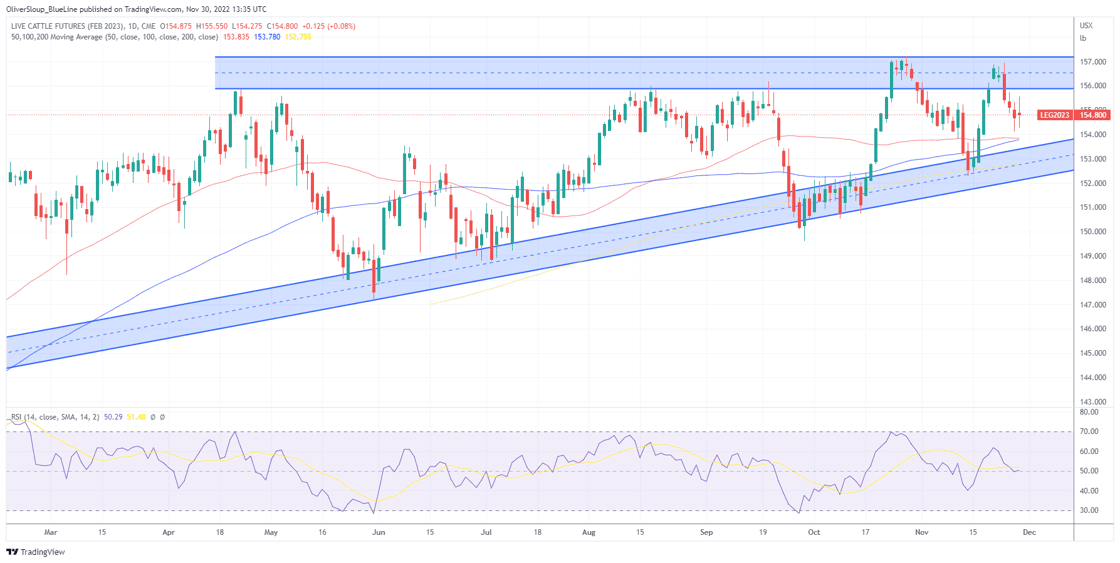Image resolution: width=1120 pixels, height=563 pixels.
Task: Click the Mar date label on time axis
Action: [x=49, y=532]
